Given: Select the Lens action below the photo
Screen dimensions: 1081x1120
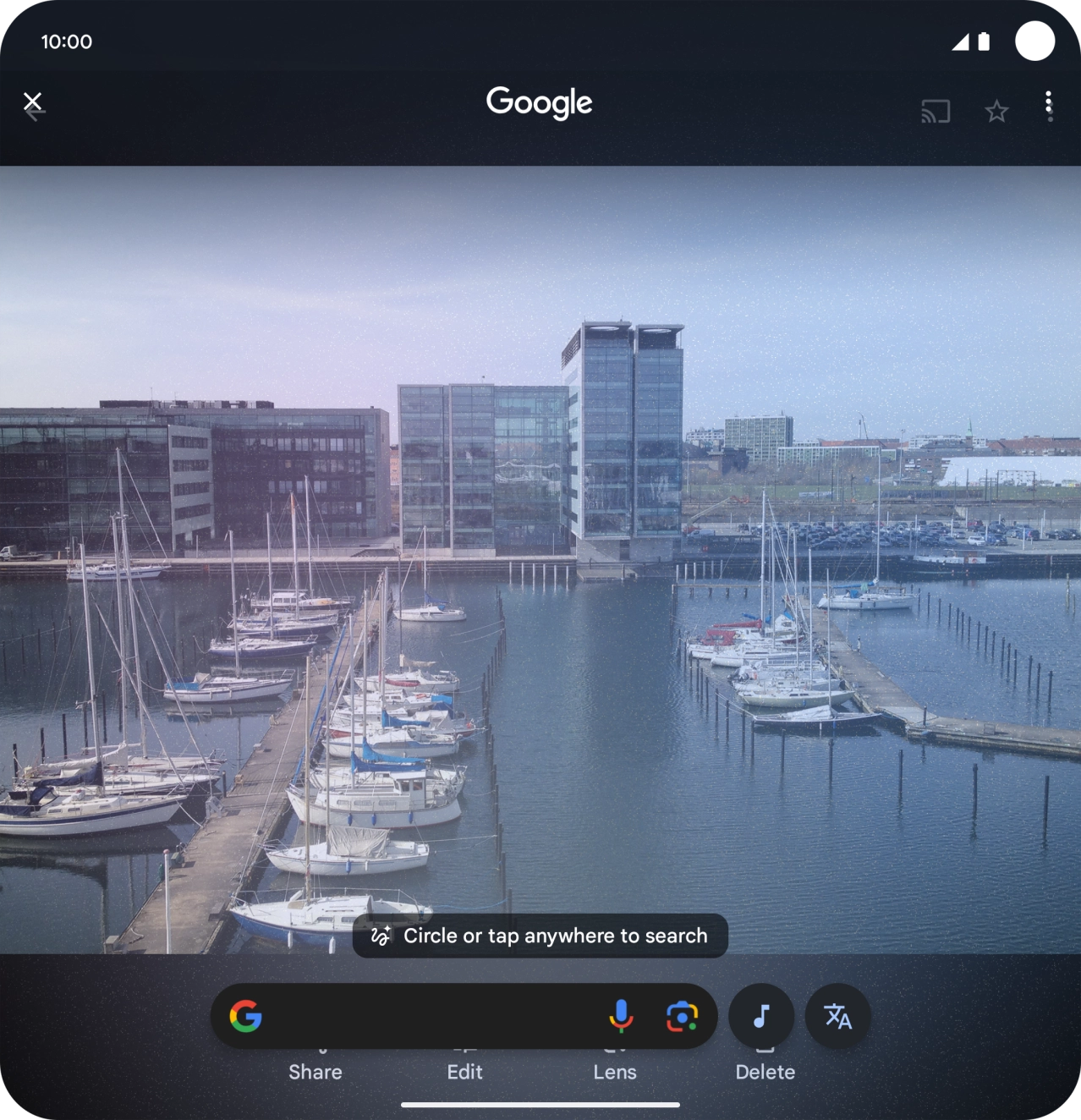Looking at the screenshot, I should (x=614, y=1072).
